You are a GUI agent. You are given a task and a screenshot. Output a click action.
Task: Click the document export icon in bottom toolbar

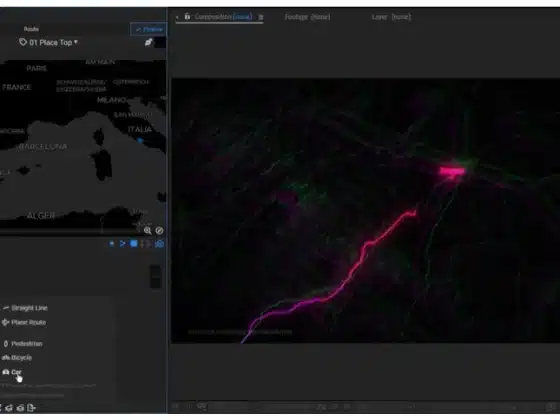click(x=31, y=408)
